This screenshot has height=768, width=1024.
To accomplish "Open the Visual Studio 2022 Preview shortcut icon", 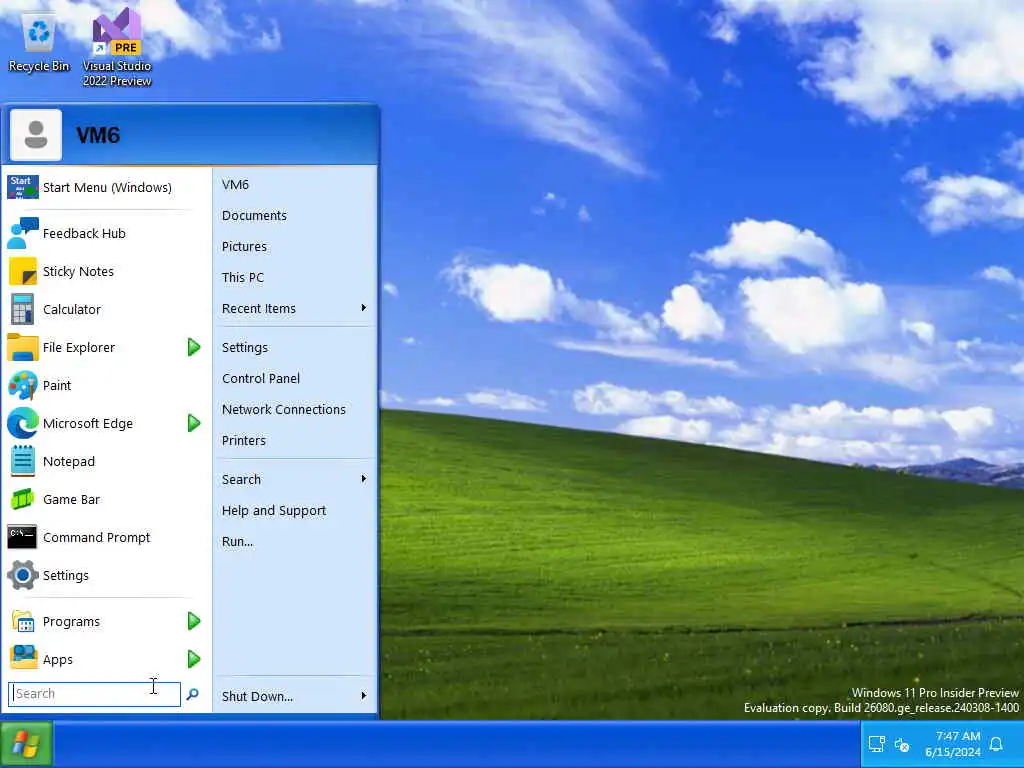I will coord(117,33).
